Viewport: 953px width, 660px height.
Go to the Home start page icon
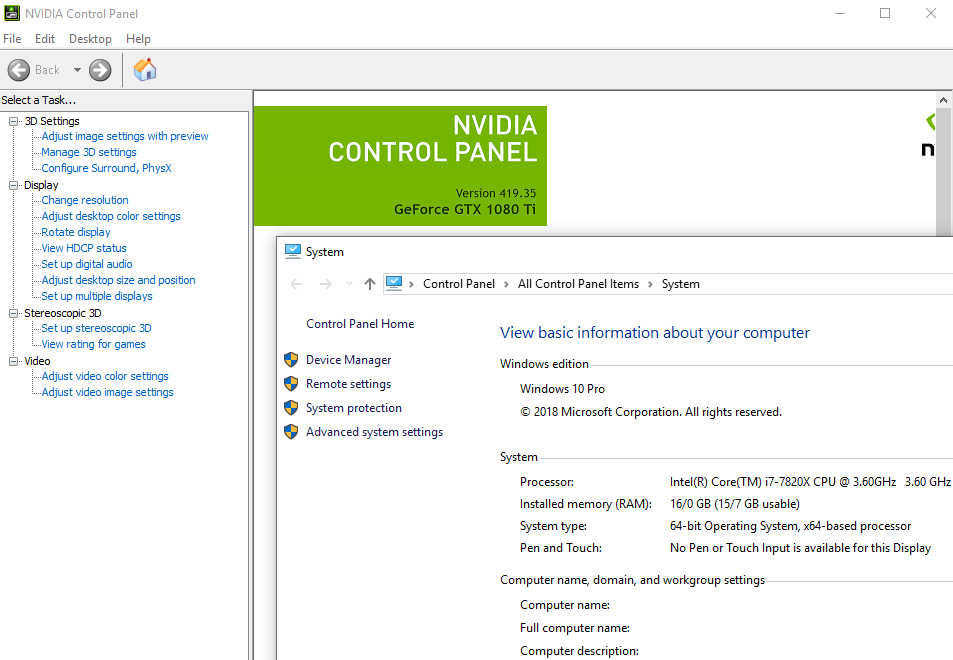coord(145,70)
